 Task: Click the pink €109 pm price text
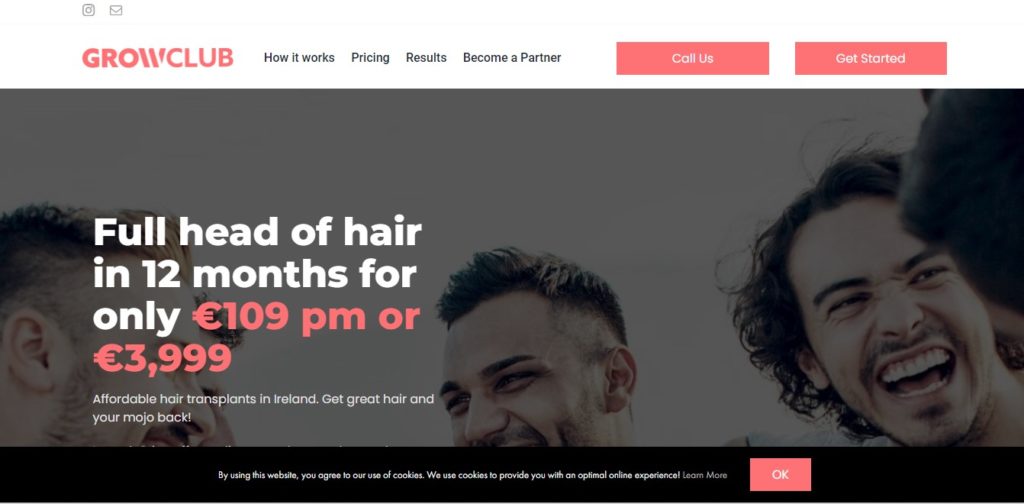tap(279, 316)
